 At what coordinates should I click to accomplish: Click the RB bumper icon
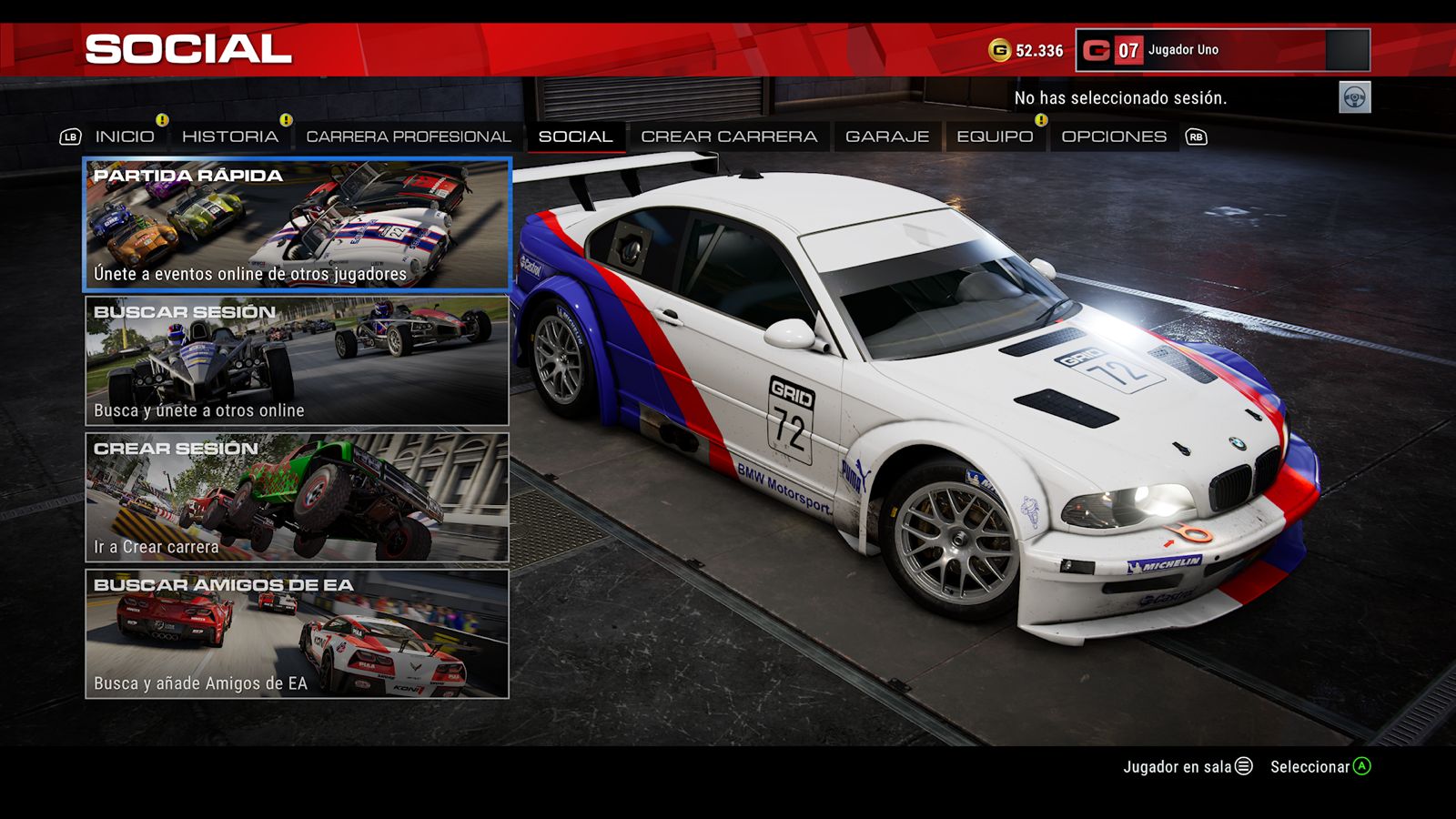1196,136
